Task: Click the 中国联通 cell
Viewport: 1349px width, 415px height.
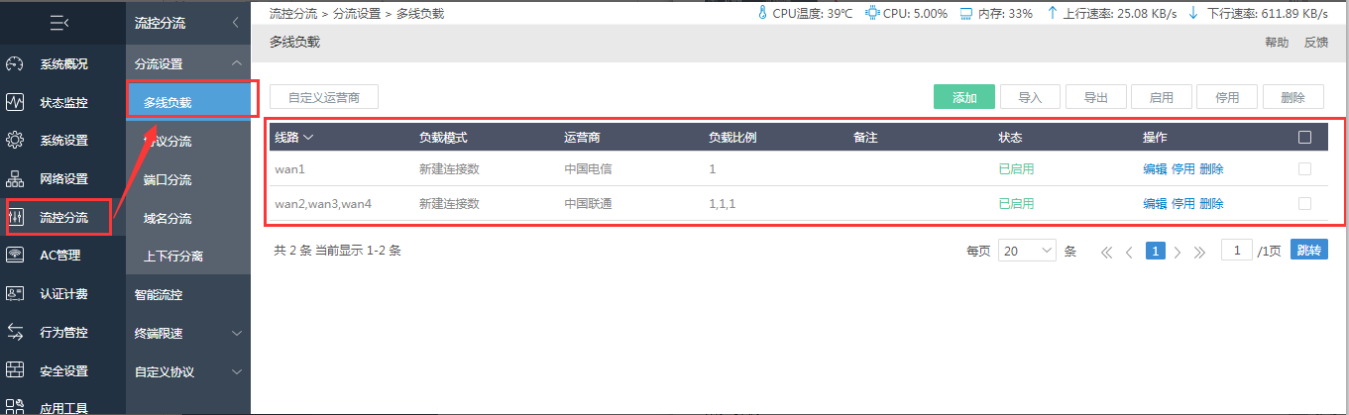Action: [x=588, y=203]
